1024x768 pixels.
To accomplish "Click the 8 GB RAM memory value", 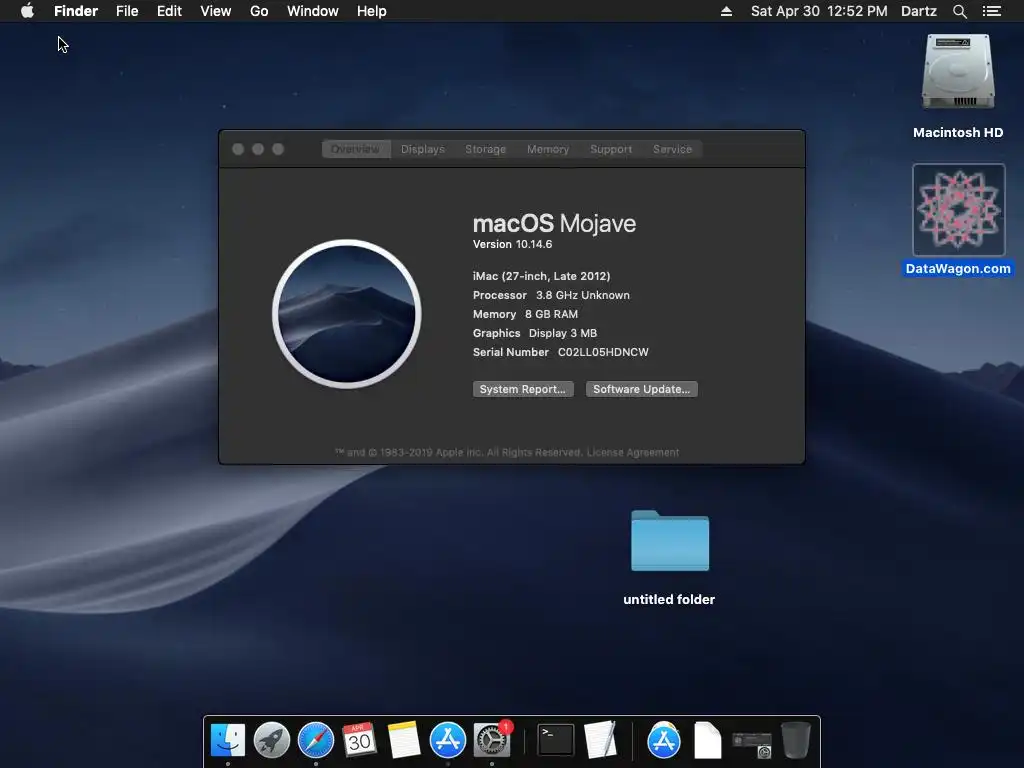I will [551, 314].
